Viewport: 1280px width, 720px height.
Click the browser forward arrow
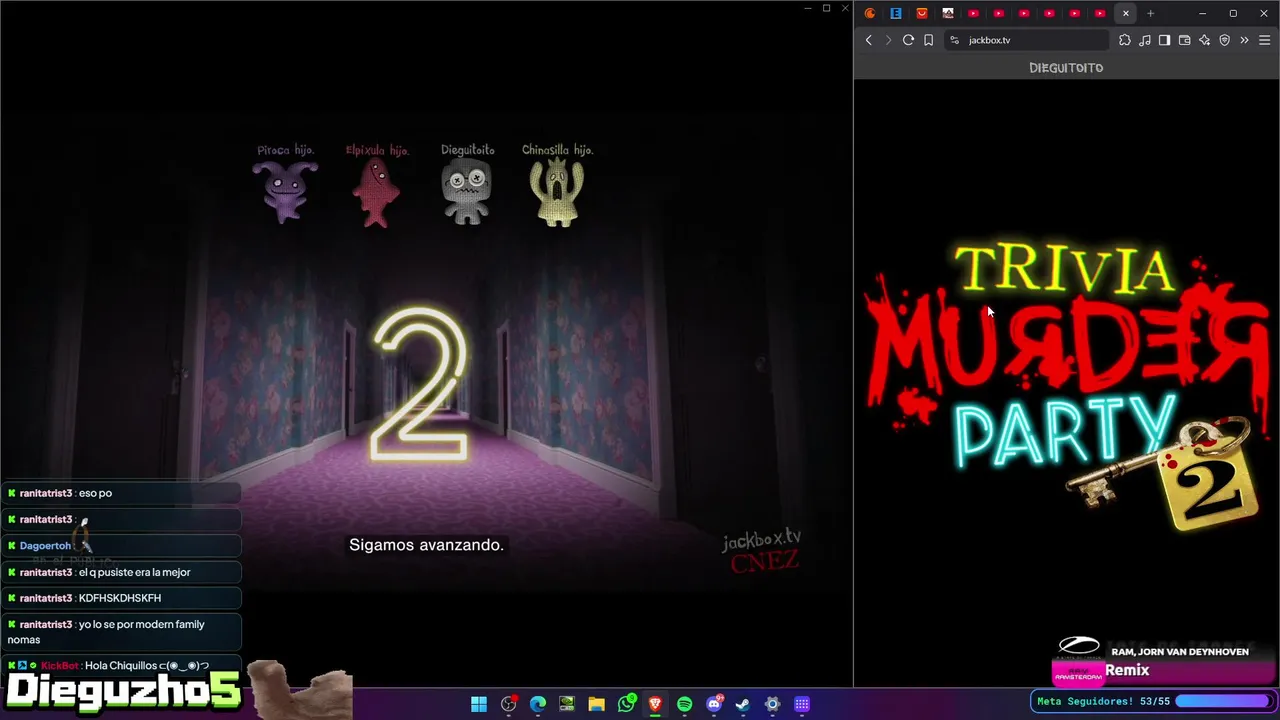[888, 40]
